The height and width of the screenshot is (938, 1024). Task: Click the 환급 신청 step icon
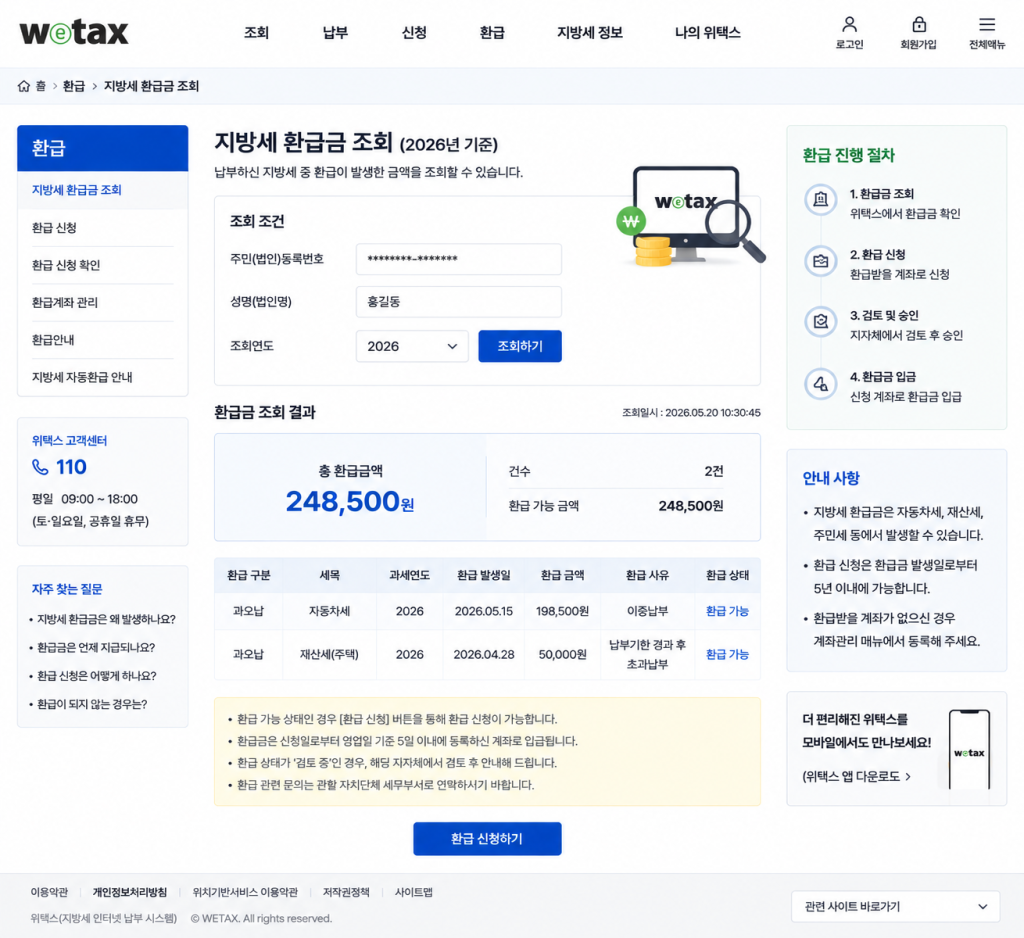820,261
